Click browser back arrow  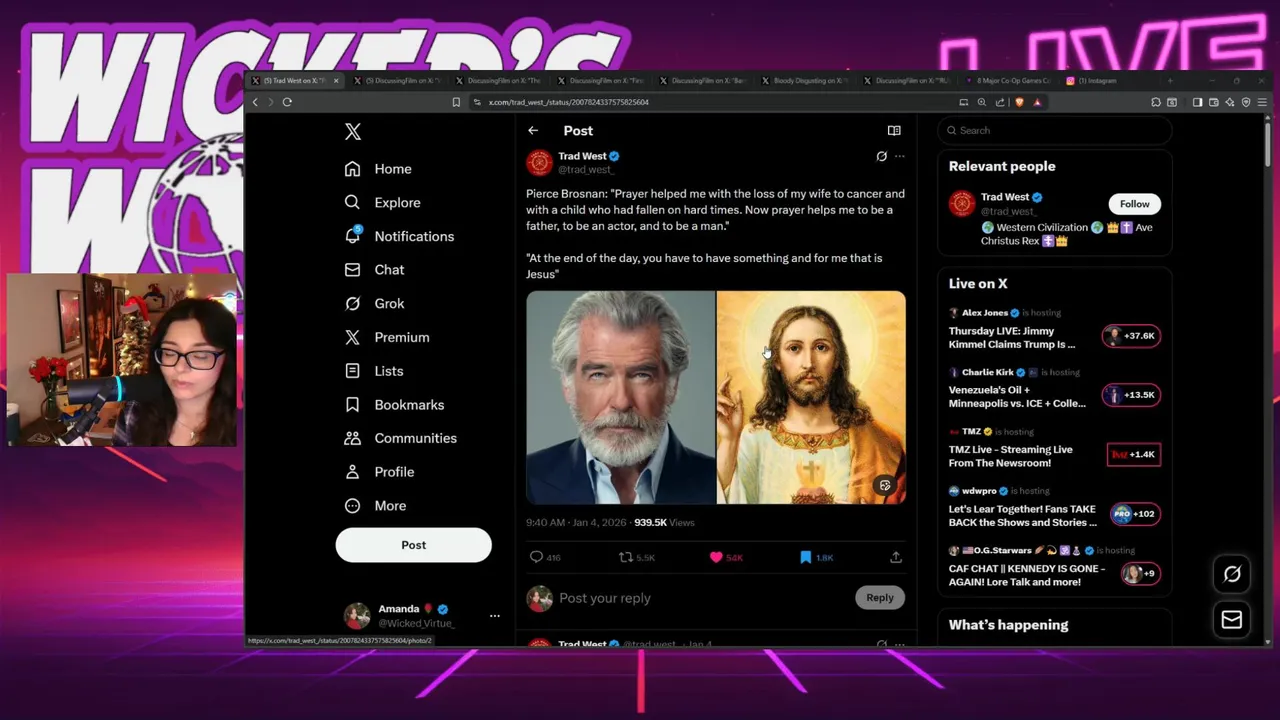pyautogui.click(x=256, y=102)
